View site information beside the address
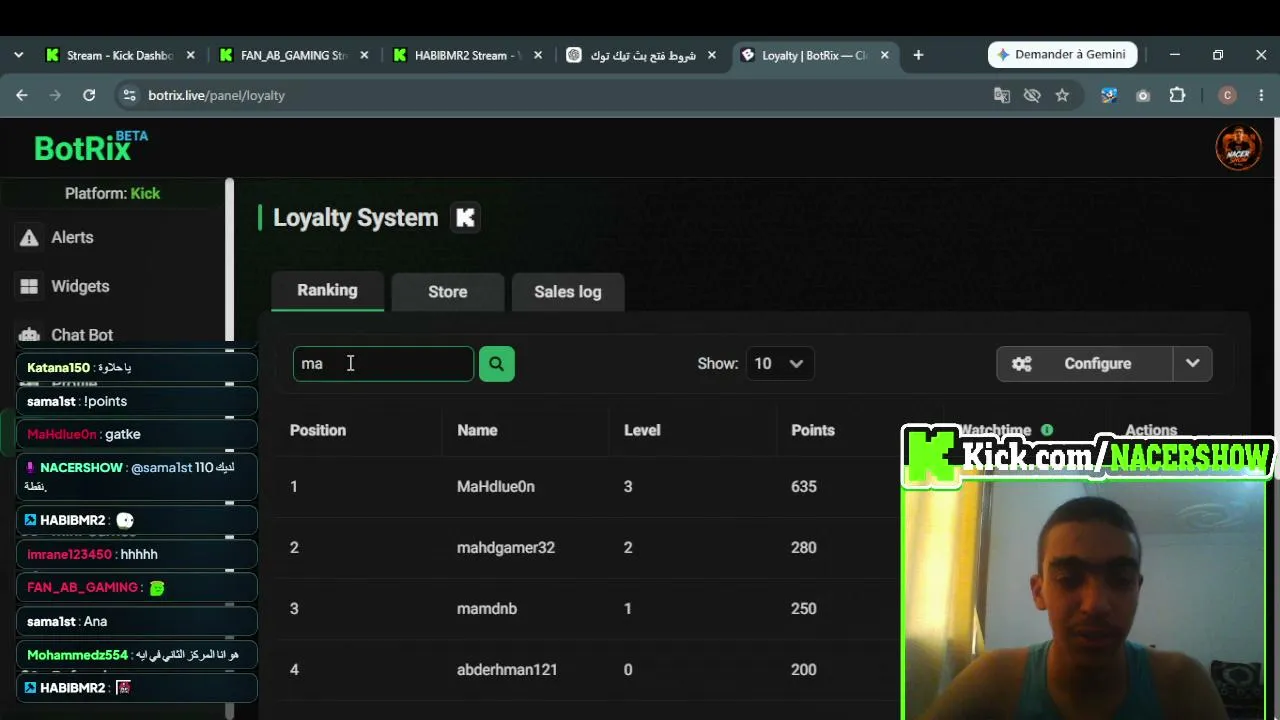This screenshot has width=1280, height=720. pos(128,95)
